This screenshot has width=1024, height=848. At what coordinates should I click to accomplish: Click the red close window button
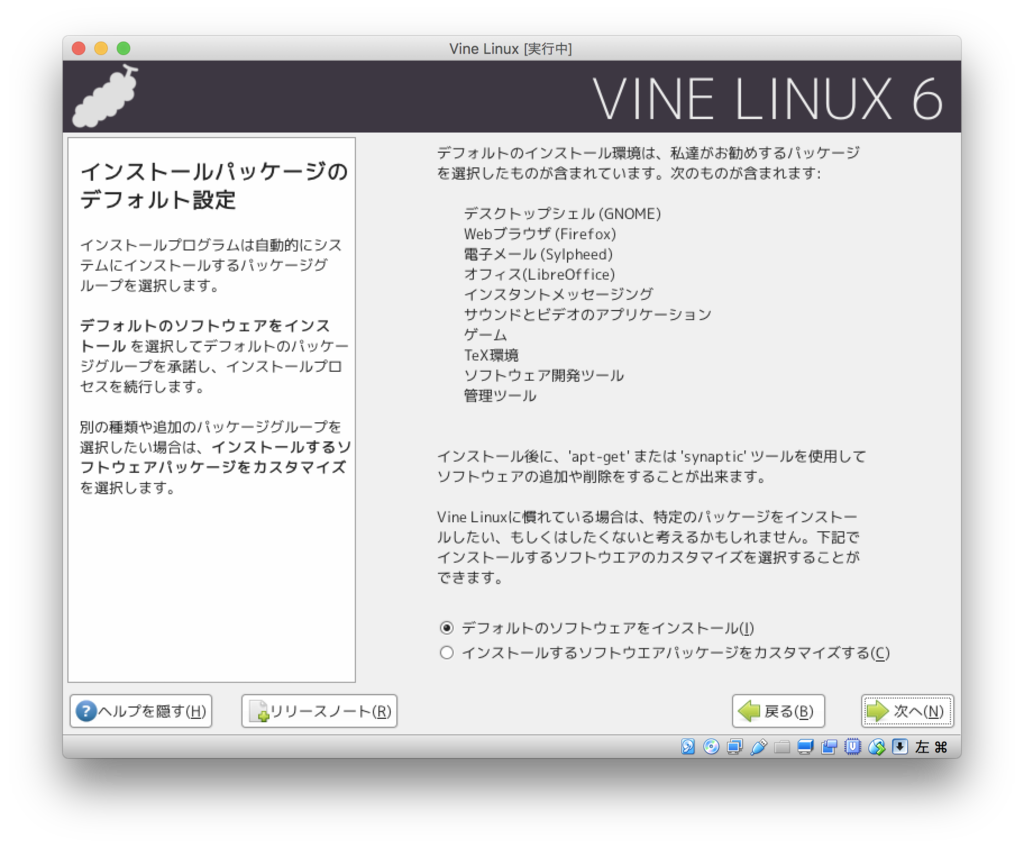coord(79,48)
